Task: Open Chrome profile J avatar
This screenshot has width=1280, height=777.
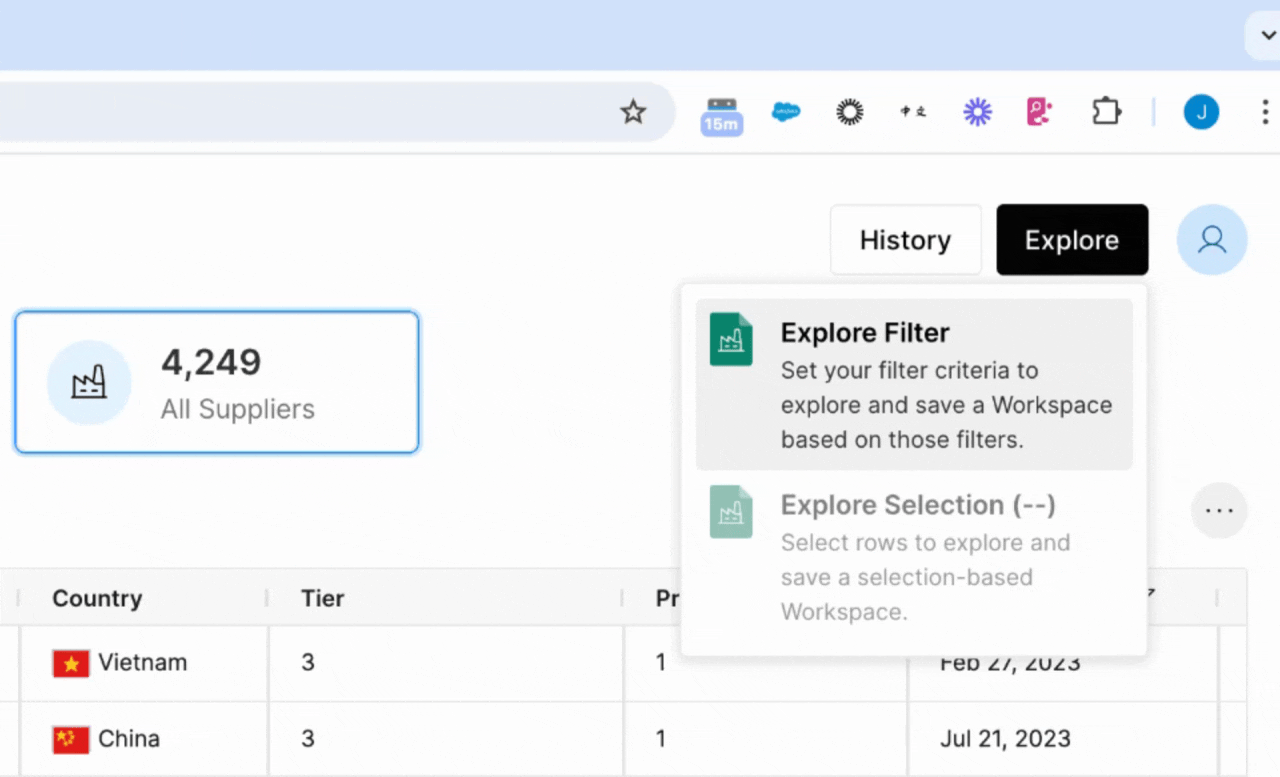Action: [1201, 112]
